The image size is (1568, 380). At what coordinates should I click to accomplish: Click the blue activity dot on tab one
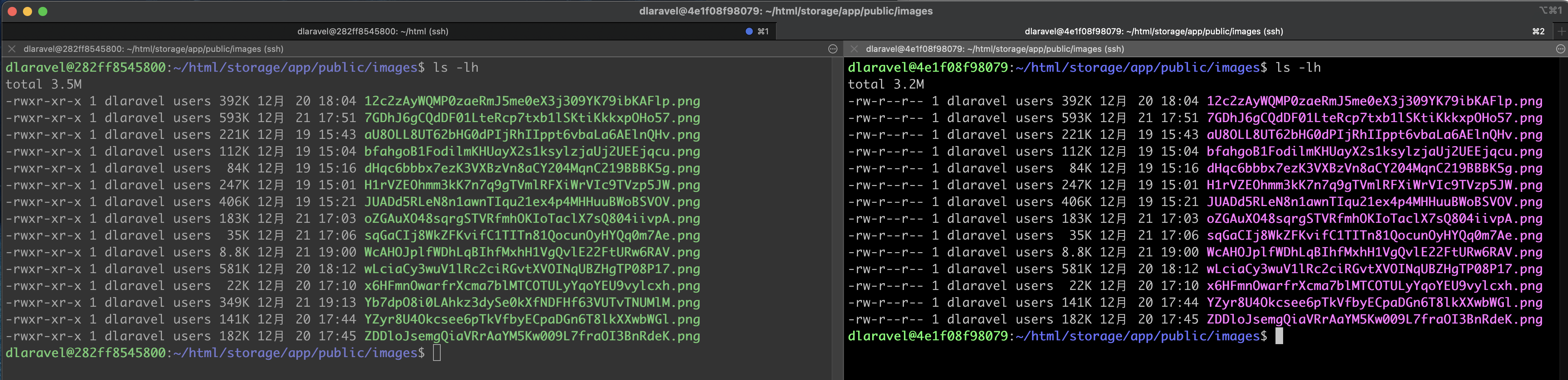click(749, 31)
